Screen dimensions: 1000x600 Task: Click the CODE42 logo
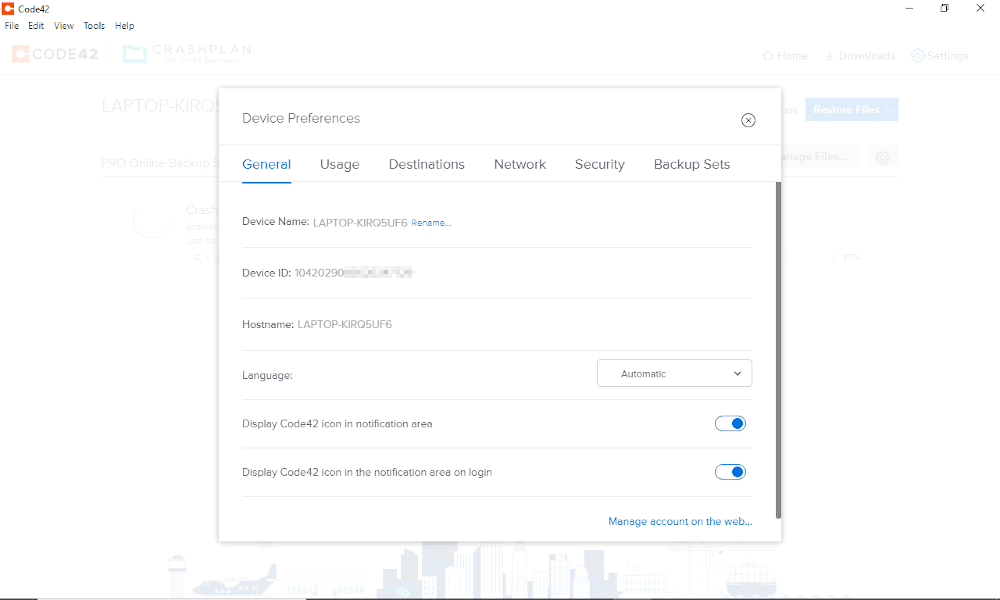click(x=55, y=53)
